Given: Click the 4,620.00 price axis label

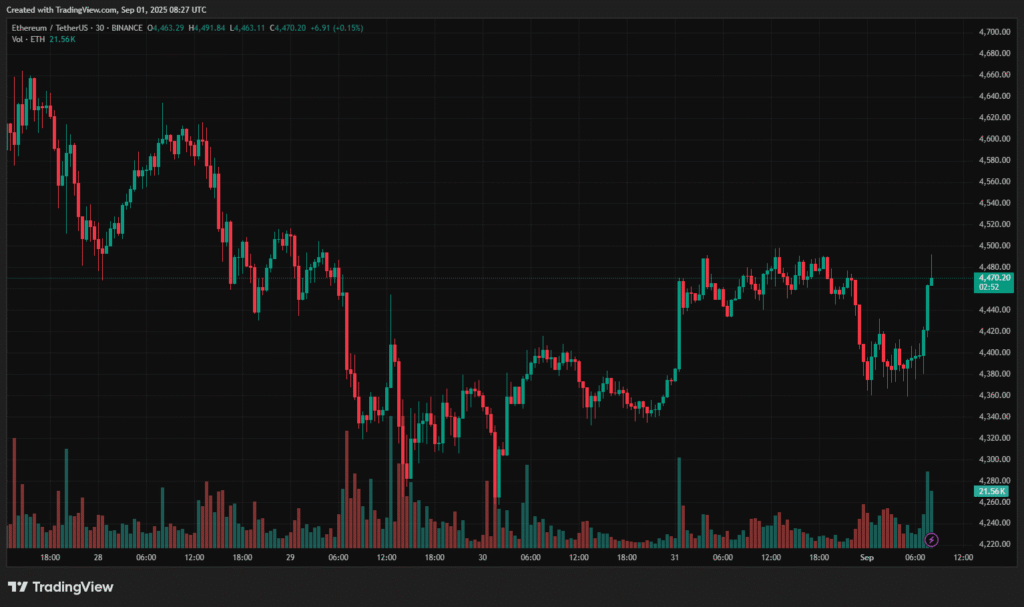Looking at the screenshot, I should [x=995, y=118].
